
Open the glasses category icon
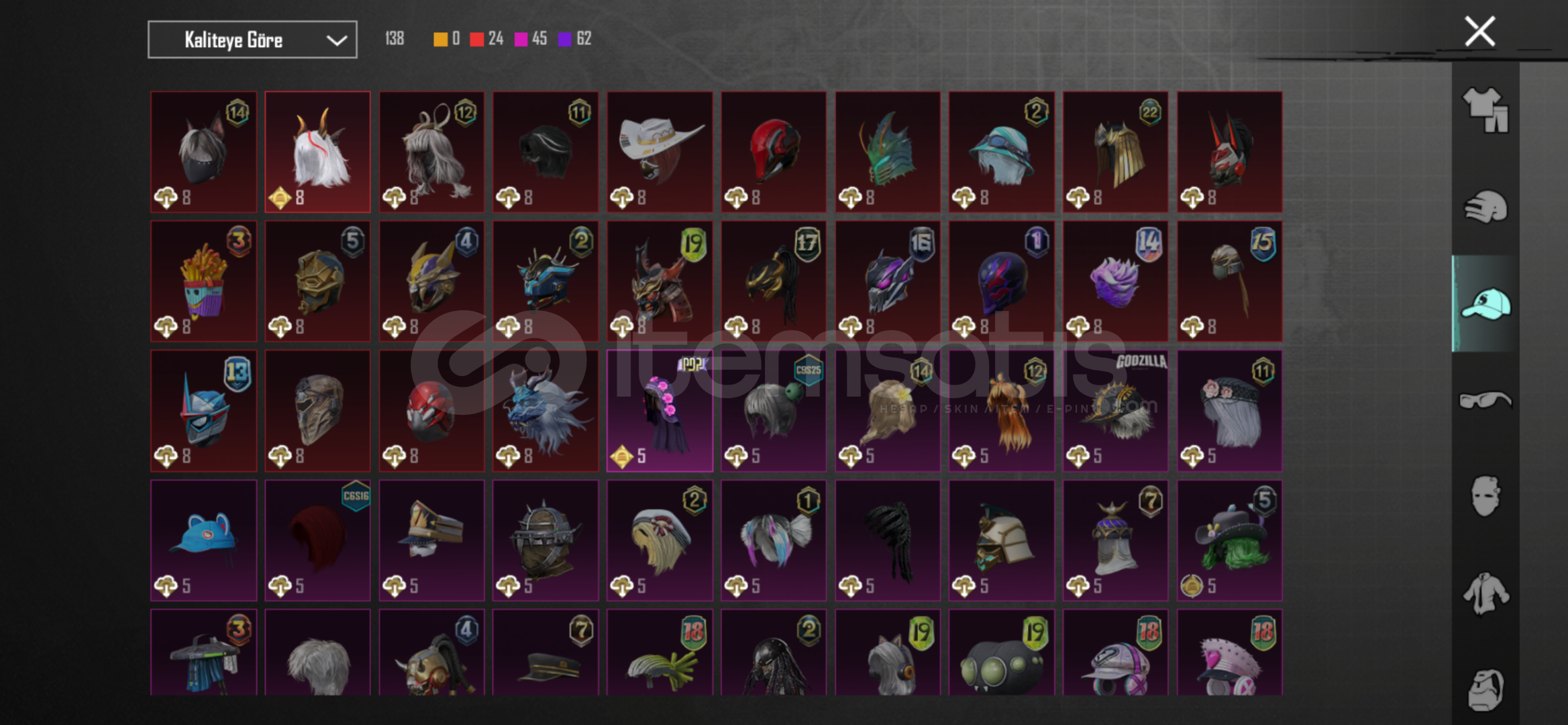coord(1485,400)
